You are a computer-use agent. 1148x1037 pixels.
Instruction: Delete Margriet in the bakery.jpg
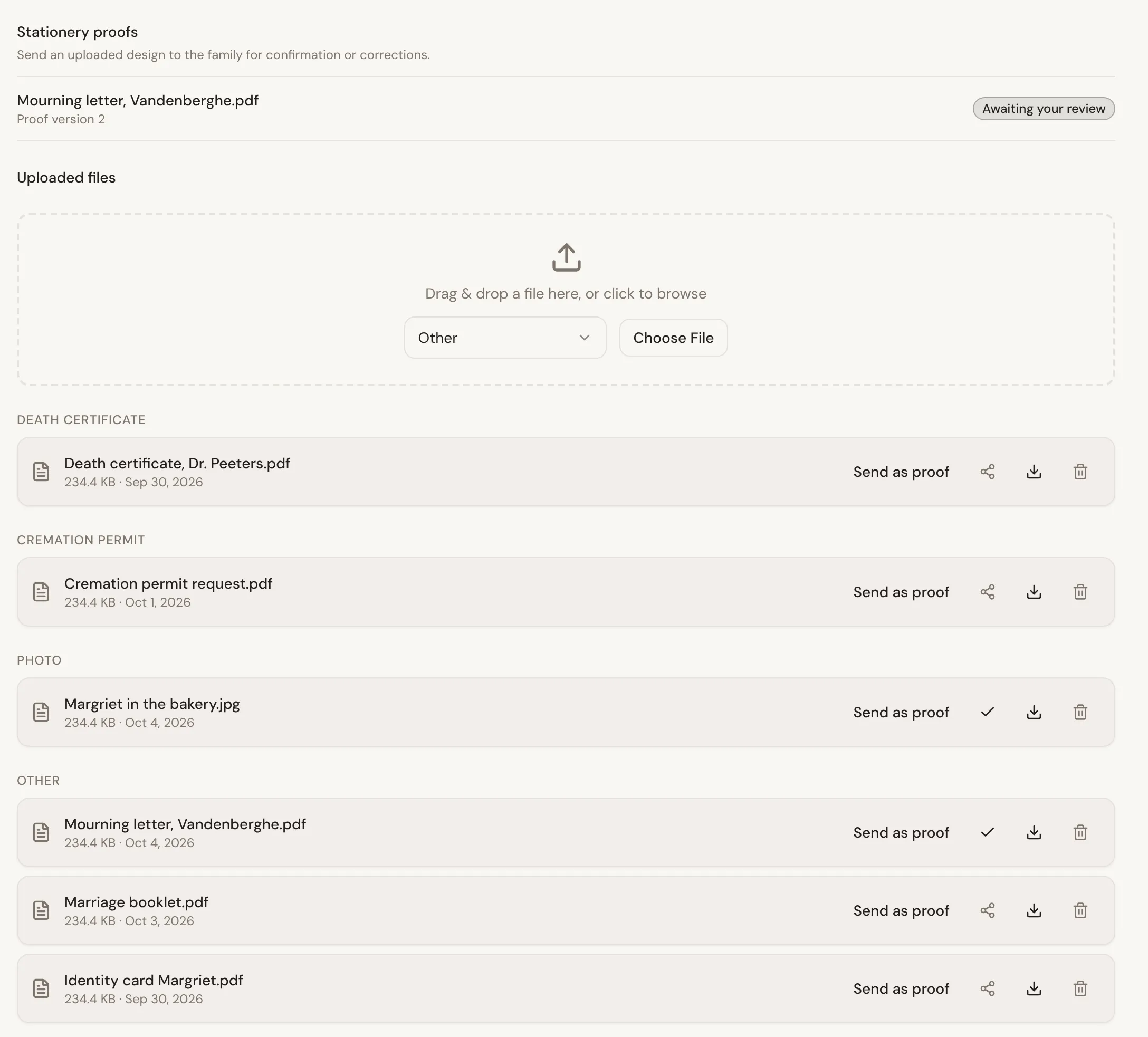[x=1080, y=712]
